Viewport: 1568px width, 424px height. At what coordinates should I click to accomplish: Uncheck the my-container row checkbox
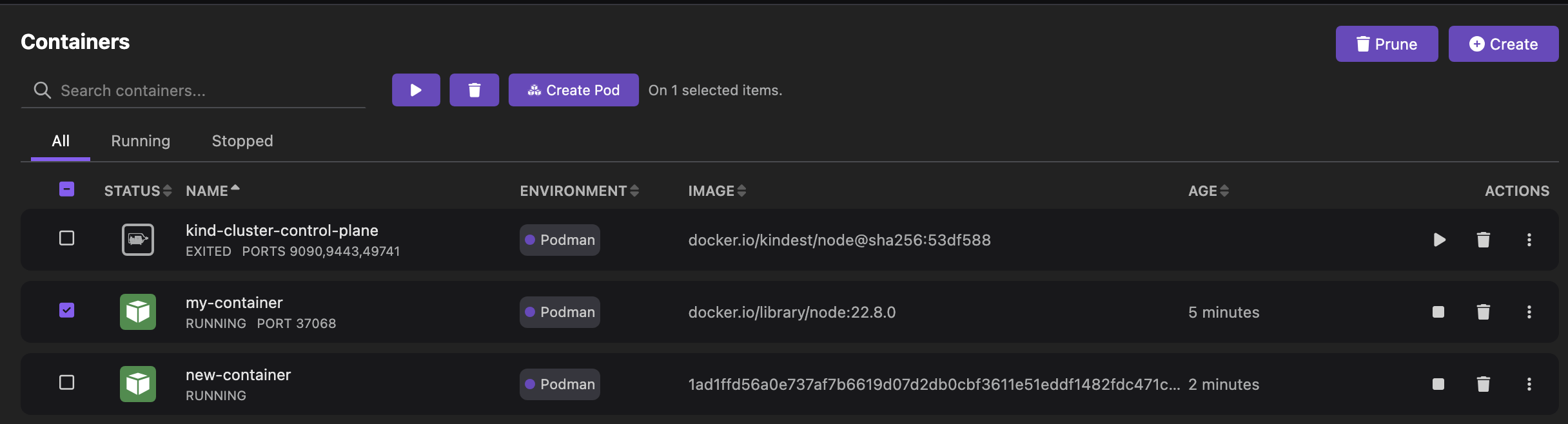(67, 311)
